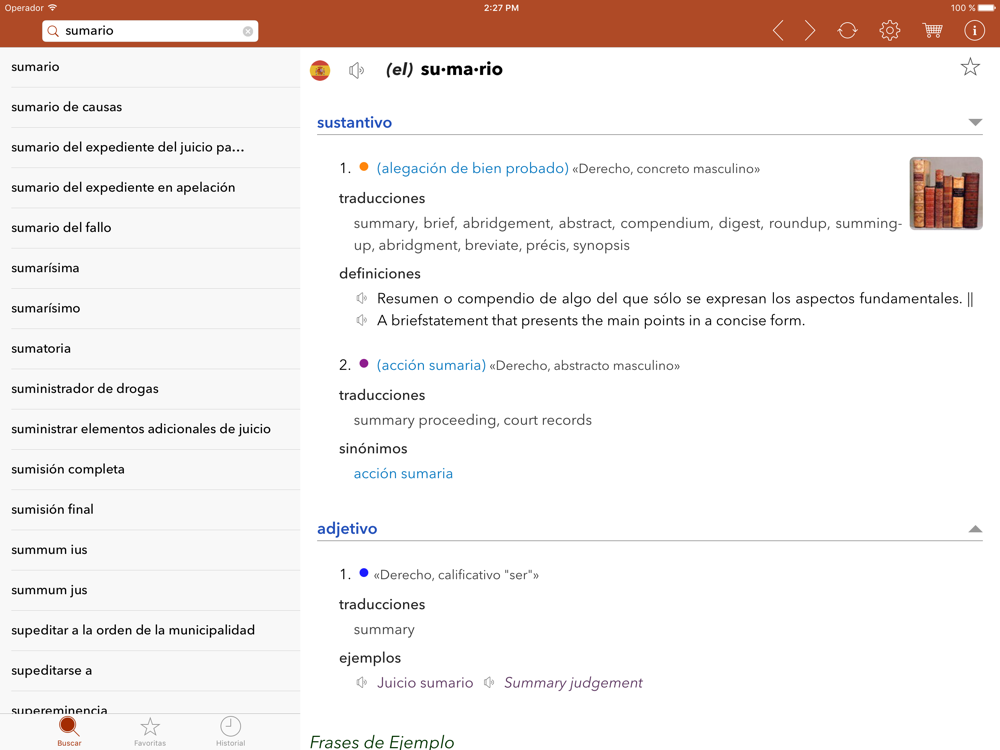Screen dimensions: 1000x750
Task: Clear the search field text
Action: 248,31
